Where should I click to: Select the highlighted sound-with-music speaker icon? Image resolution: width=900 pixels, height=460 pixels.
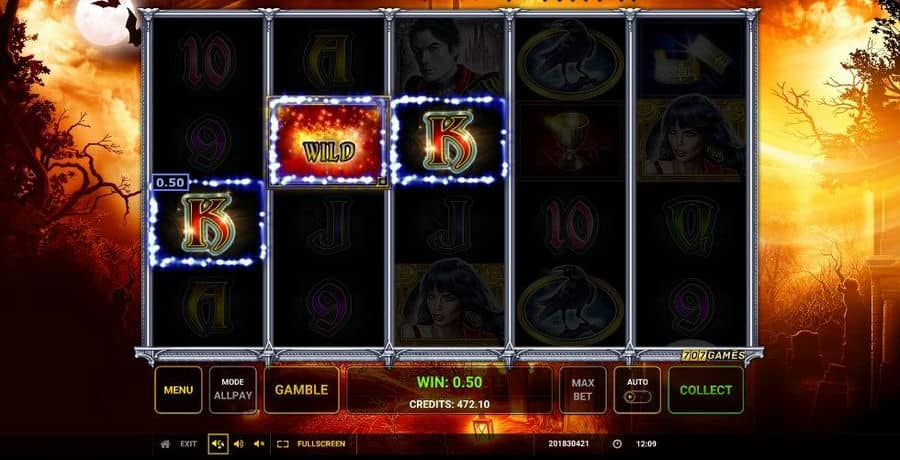(218, 444)
